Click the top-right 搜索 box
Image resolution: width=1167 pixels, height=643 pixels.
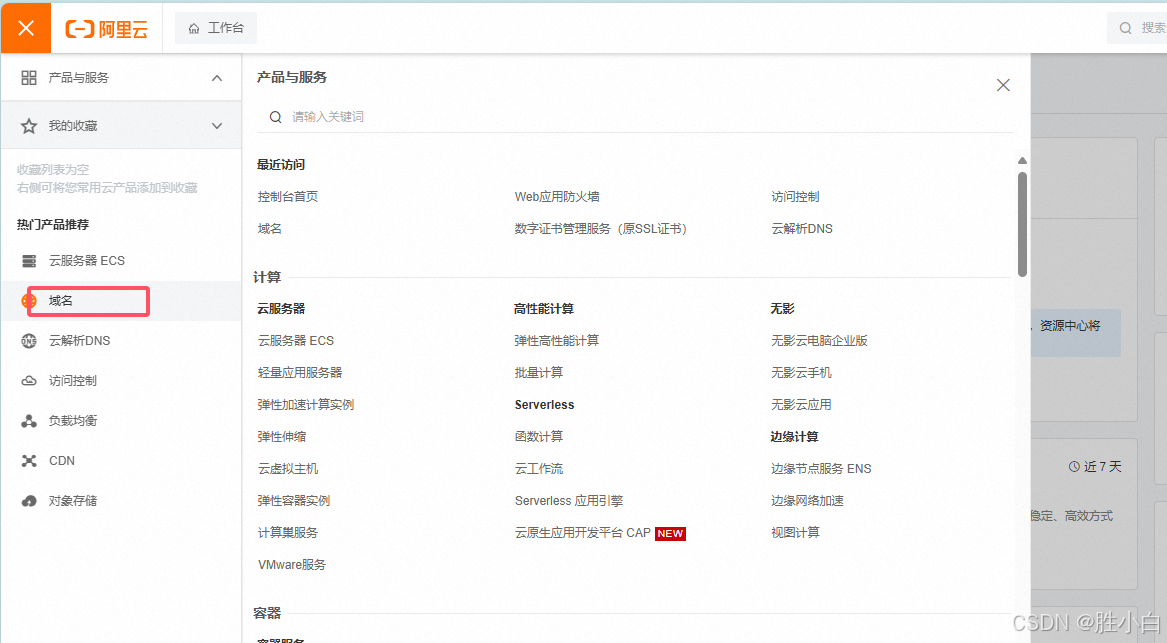[1138, 28]
